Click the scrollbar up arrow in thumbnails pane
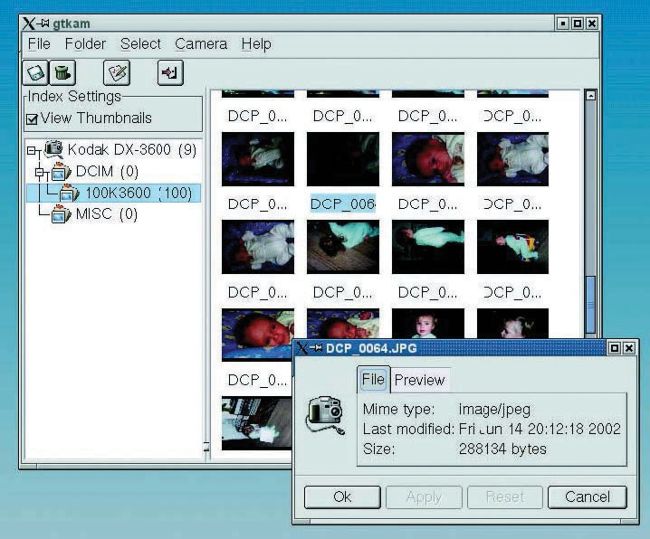Viewport: 650px width, 539px height. pos(590,96)
